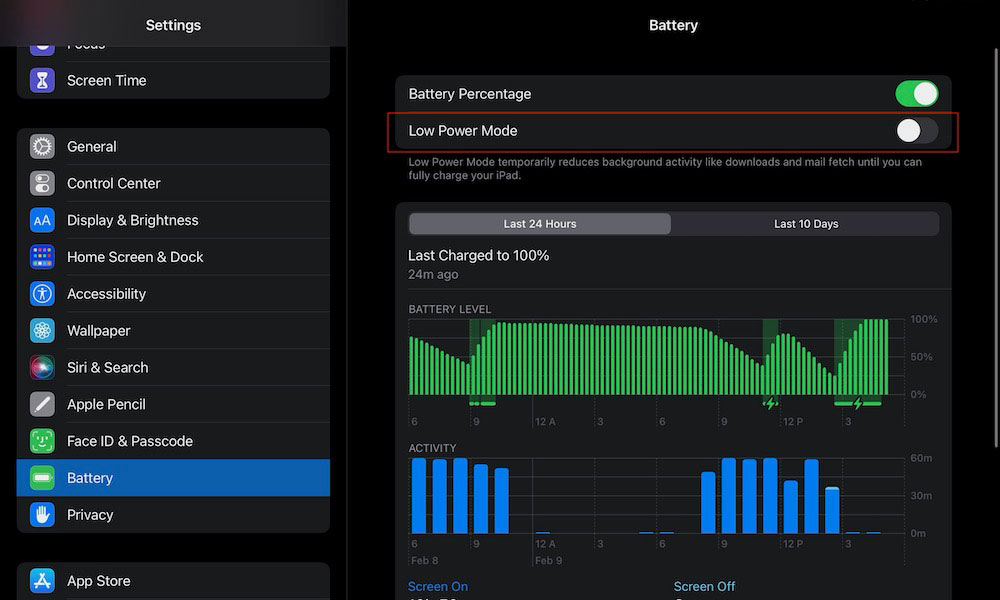Open Face ID & Passcode icon
This screenshot has width=1000, height=600.
42,441
